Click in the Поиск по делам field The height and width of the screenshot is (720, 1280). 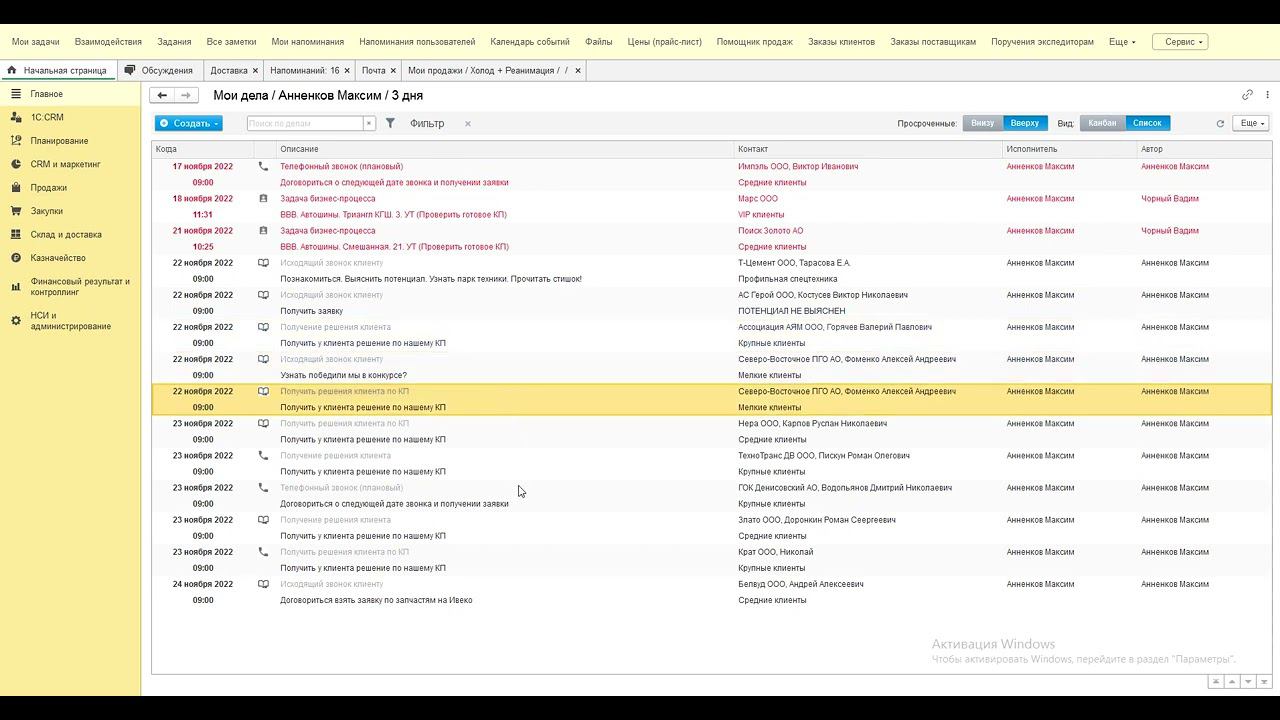point(304,123)
